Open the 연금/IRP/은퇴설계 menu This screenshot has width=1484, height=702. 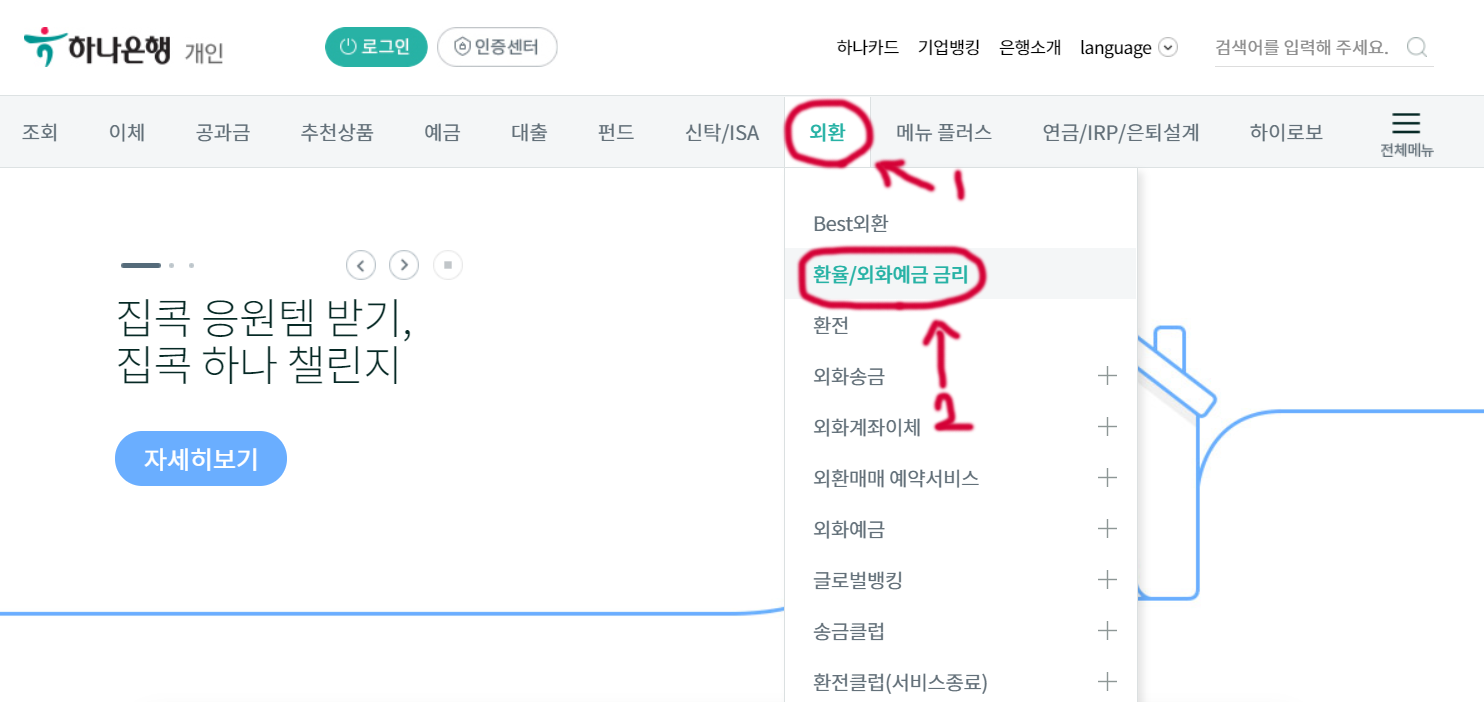[x=1121, y=132]
